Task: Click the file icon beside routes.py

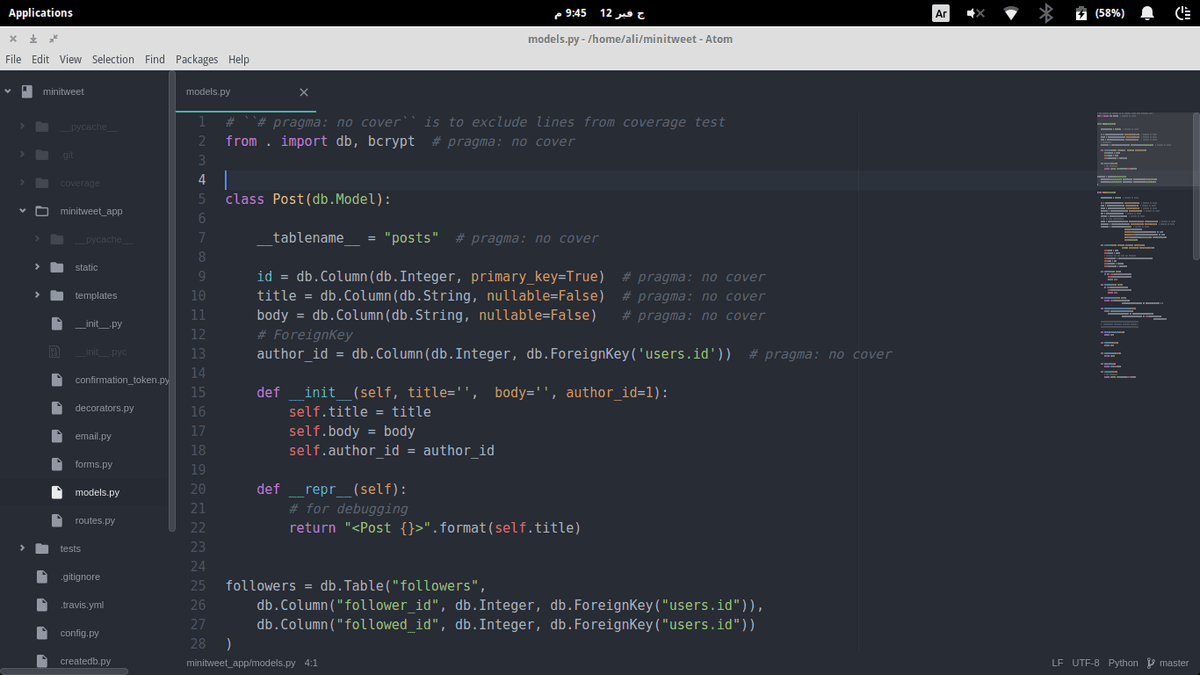Action: point(56,521)
